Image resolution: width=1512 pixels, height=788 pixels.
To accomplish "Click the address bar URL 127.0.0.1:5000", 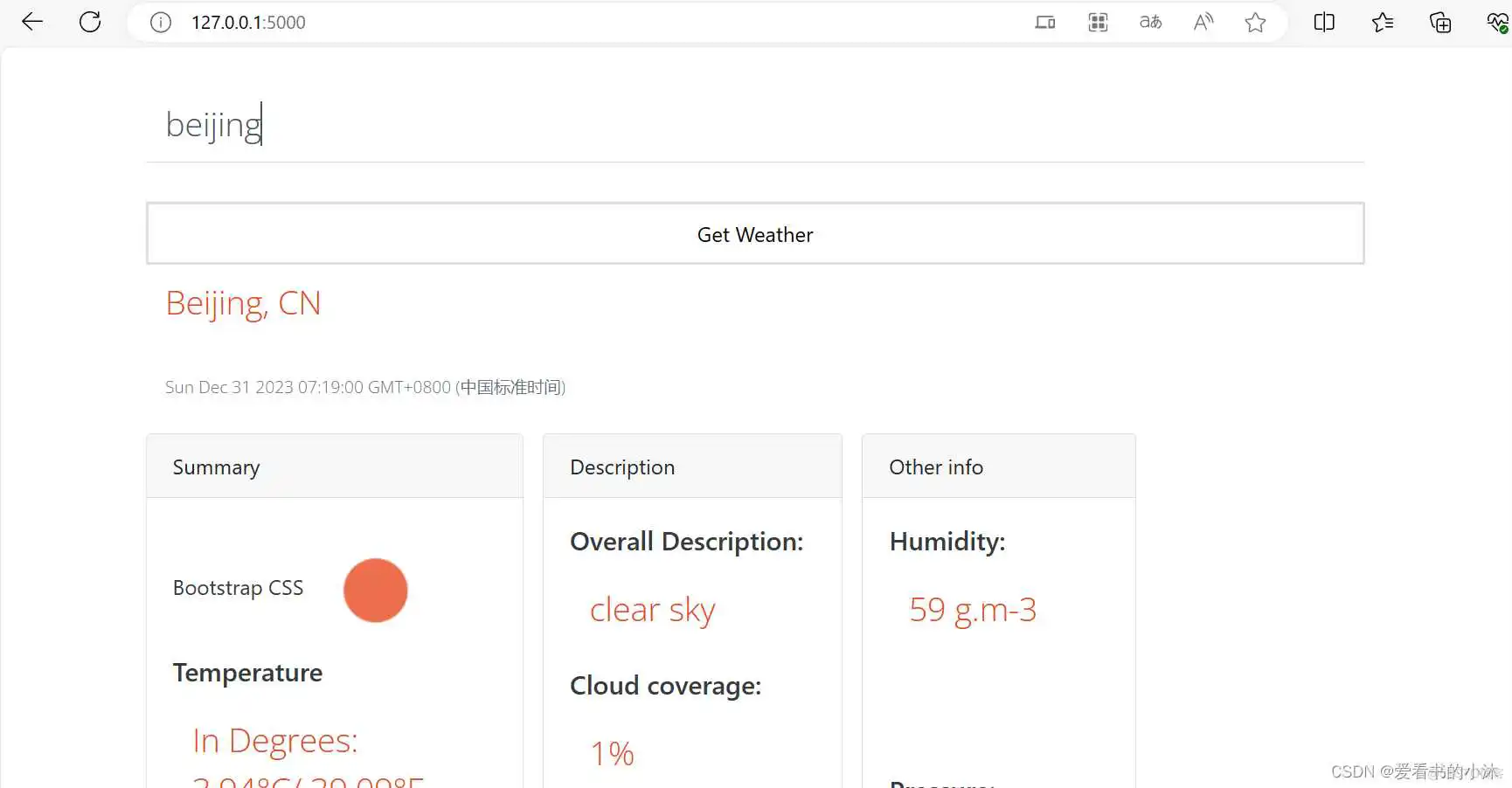I will pyautogui.click(x=249, y=23).
